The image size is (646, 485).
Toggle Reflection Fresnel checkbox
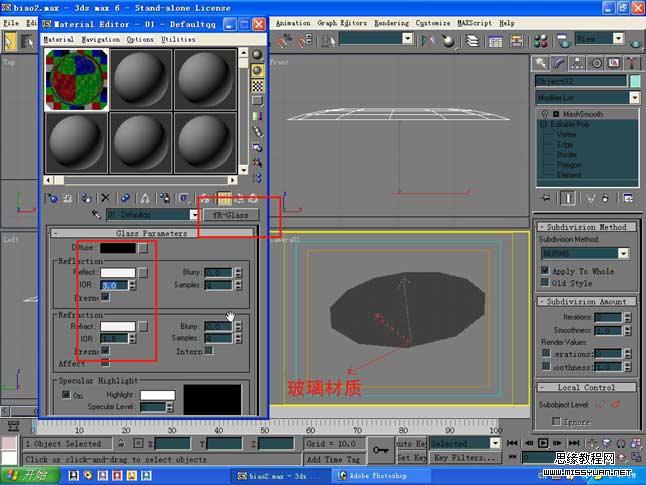pos(105,297)
